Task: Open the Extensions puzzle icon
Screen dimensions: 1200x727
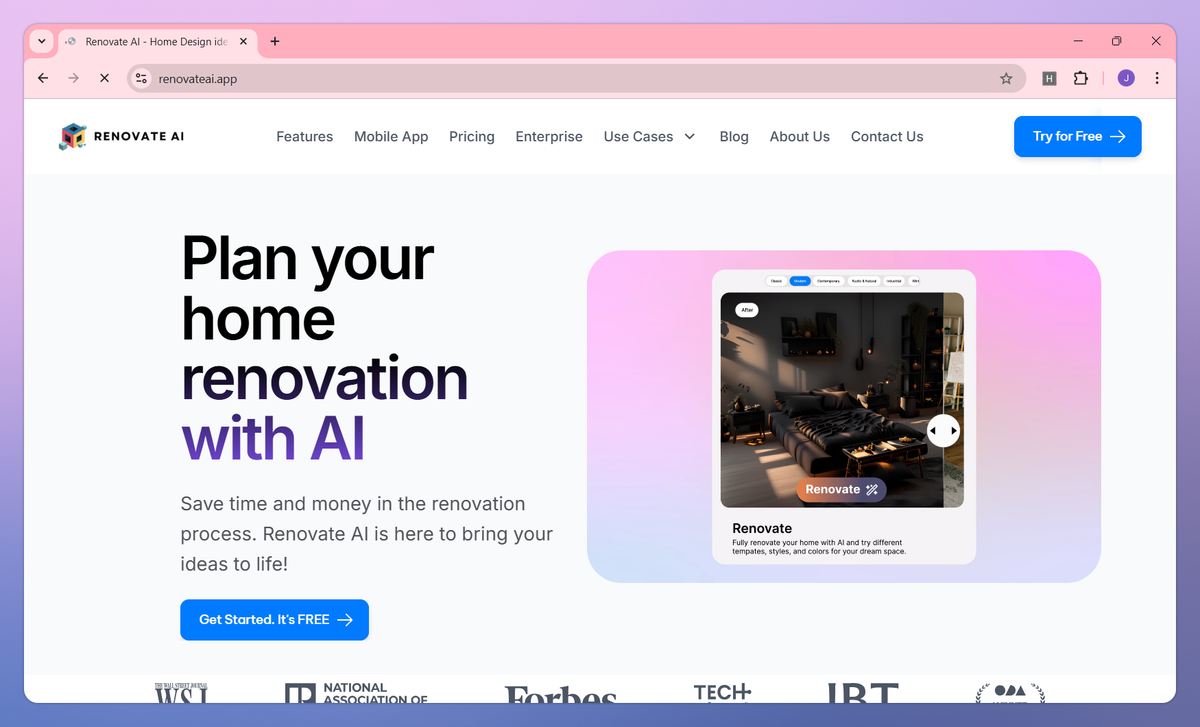Action: coord(1081,78)
